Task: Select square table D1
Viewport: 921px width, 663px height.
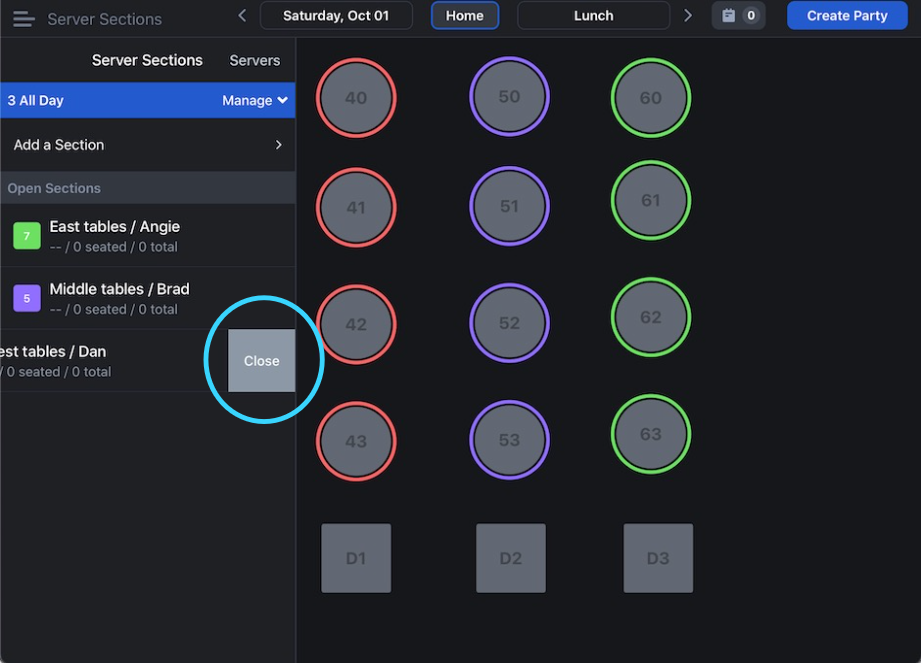Action: [x=356, y=558]
